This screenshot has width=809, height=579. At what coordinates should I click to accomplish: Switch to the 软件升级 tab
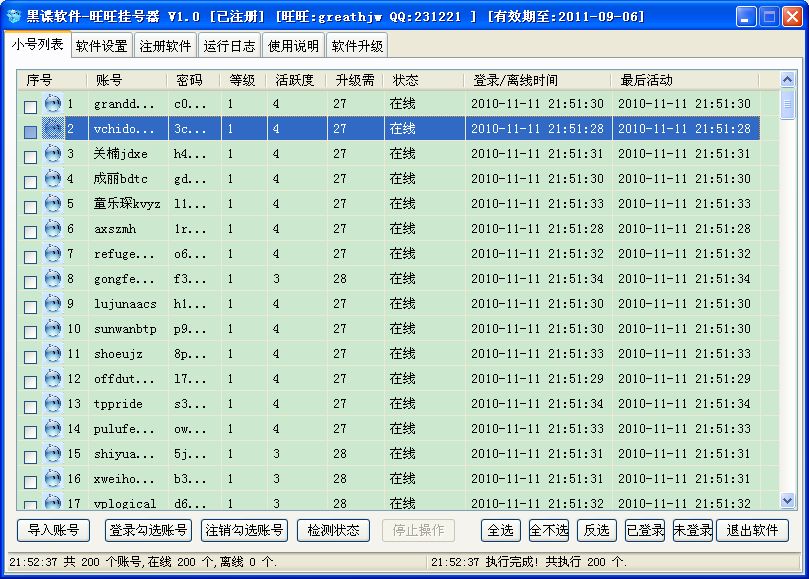click(x=357, y=46)
